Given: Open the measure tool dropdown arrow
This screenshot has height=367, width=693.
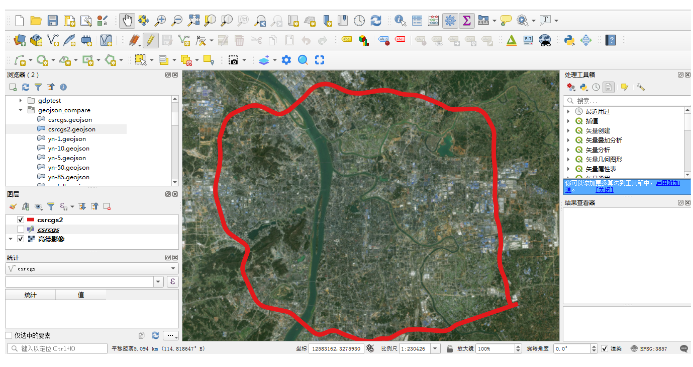Looking at the screenshot, I should 494,20.
